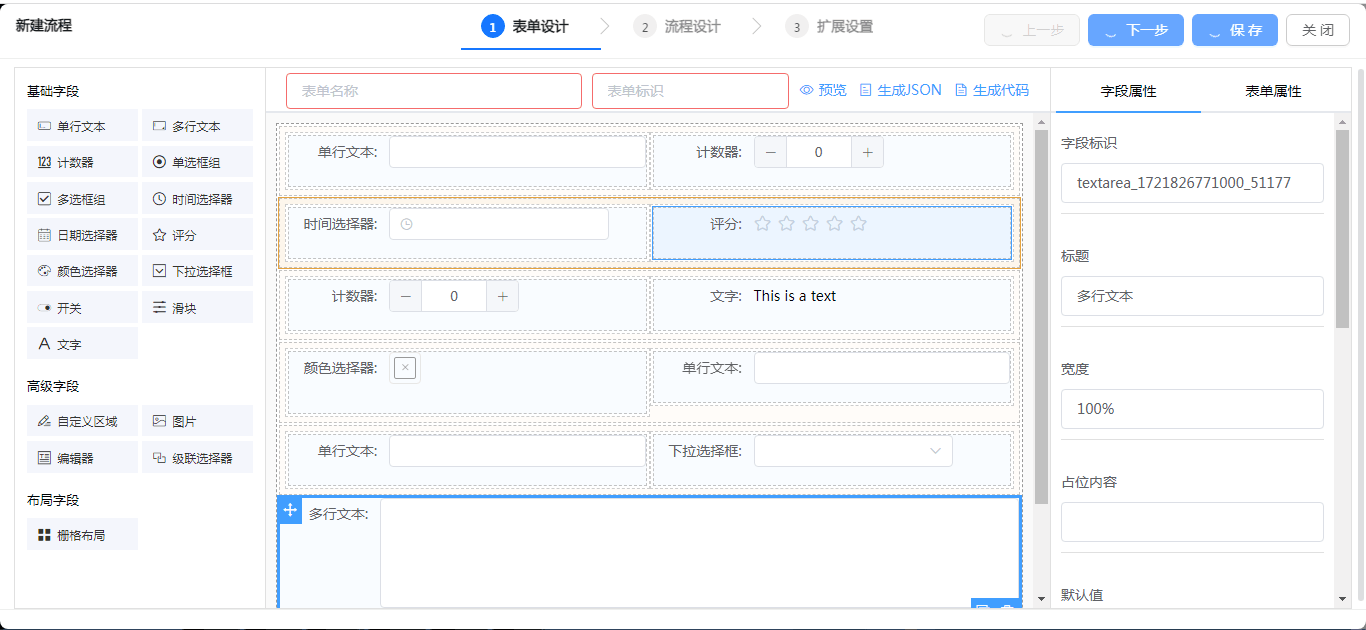The image size is (1366, 630).
Task: Click the 关闭 button
Action: (x=1318, y=30)
